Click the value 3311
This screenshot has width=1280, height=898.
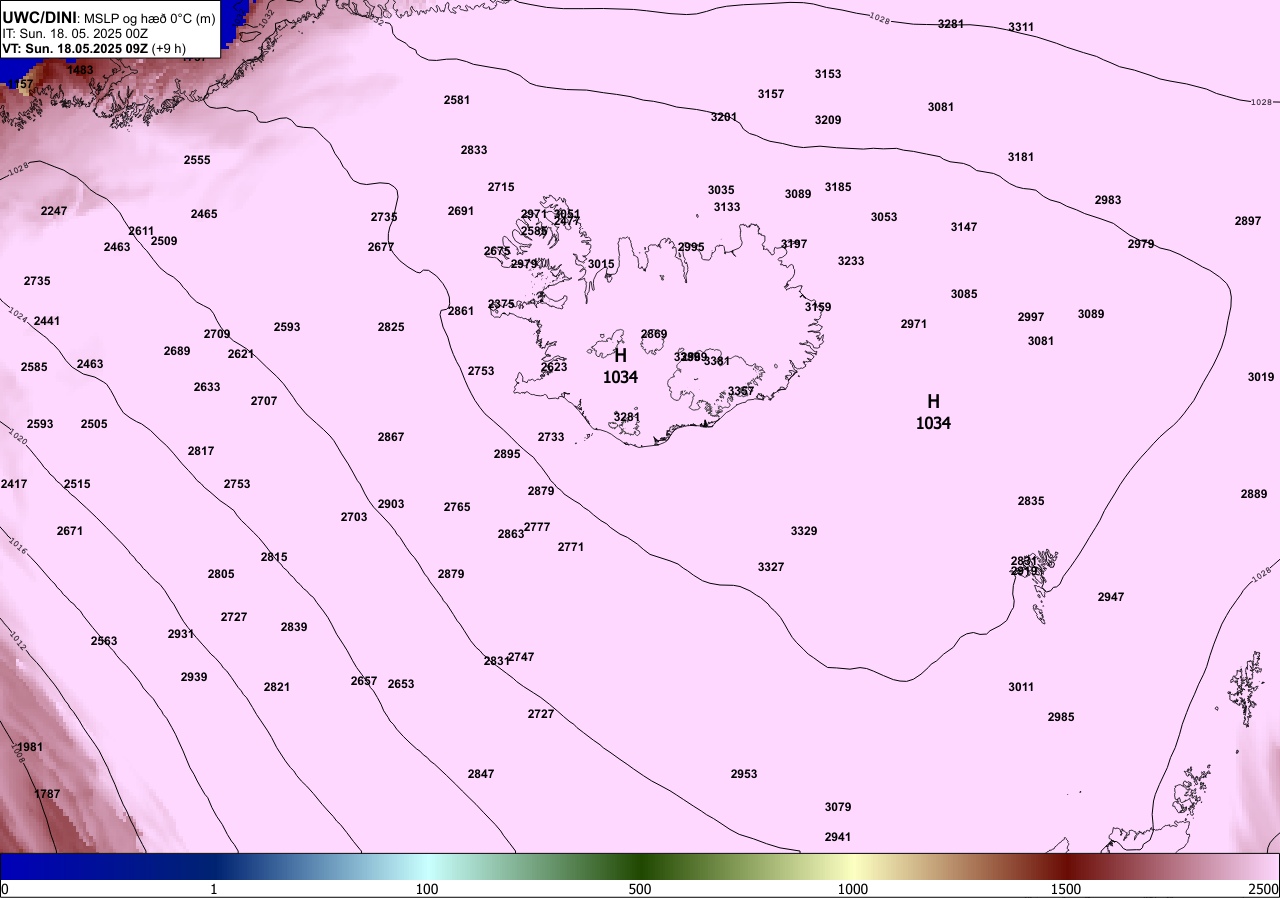tap(1021, 27)
